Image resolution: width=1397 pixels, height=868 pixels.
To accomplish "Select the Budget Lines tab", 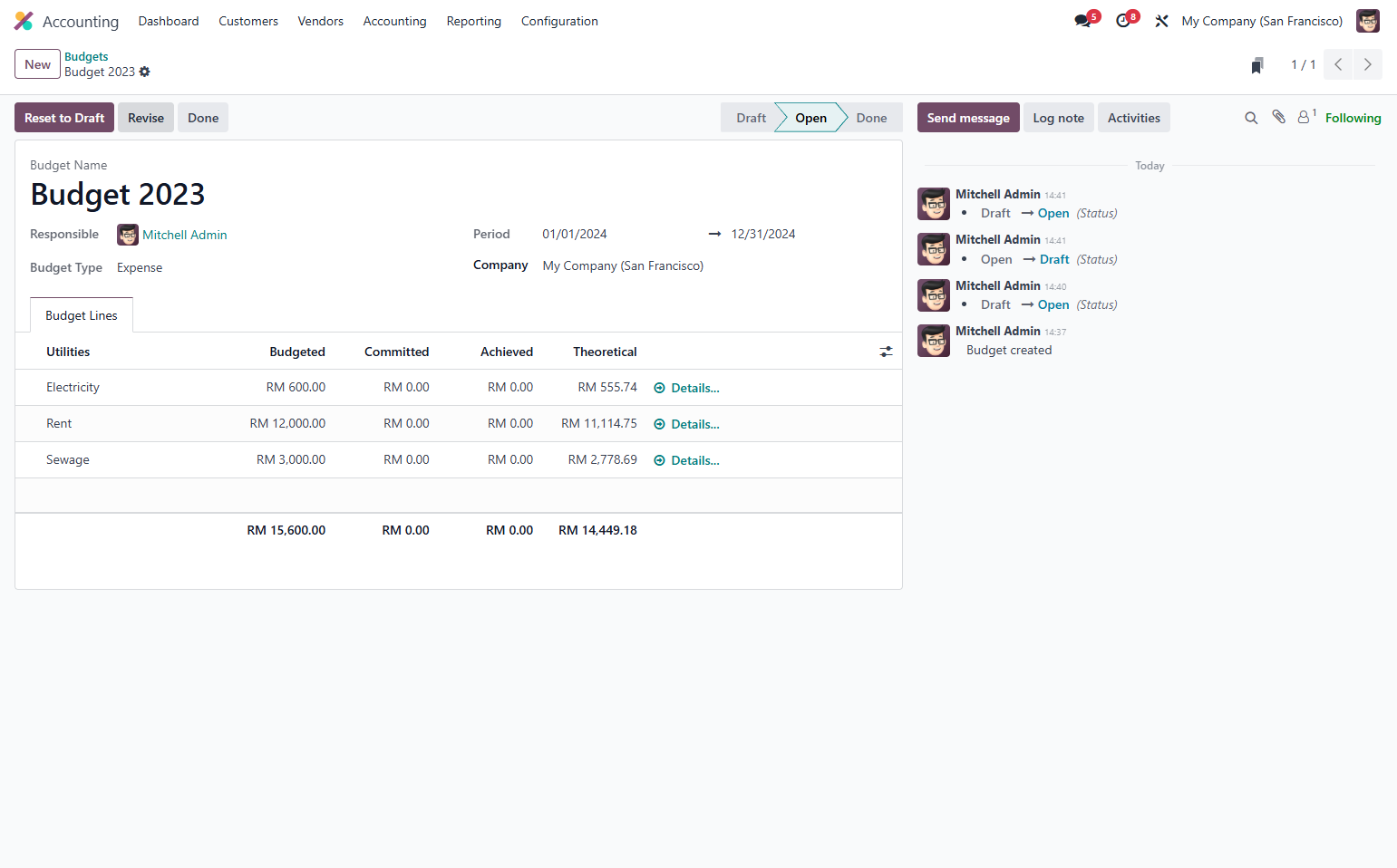I will (82, 315).
